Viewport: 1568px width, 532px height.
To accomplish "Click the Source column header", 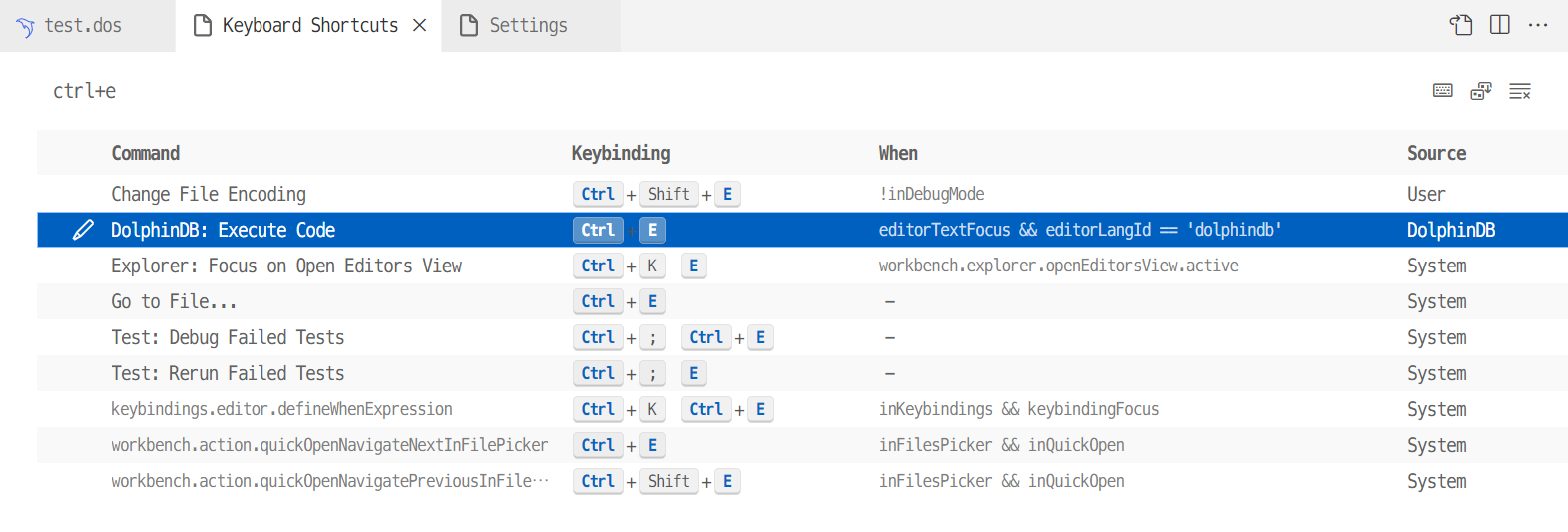I will coord(1436,153).
